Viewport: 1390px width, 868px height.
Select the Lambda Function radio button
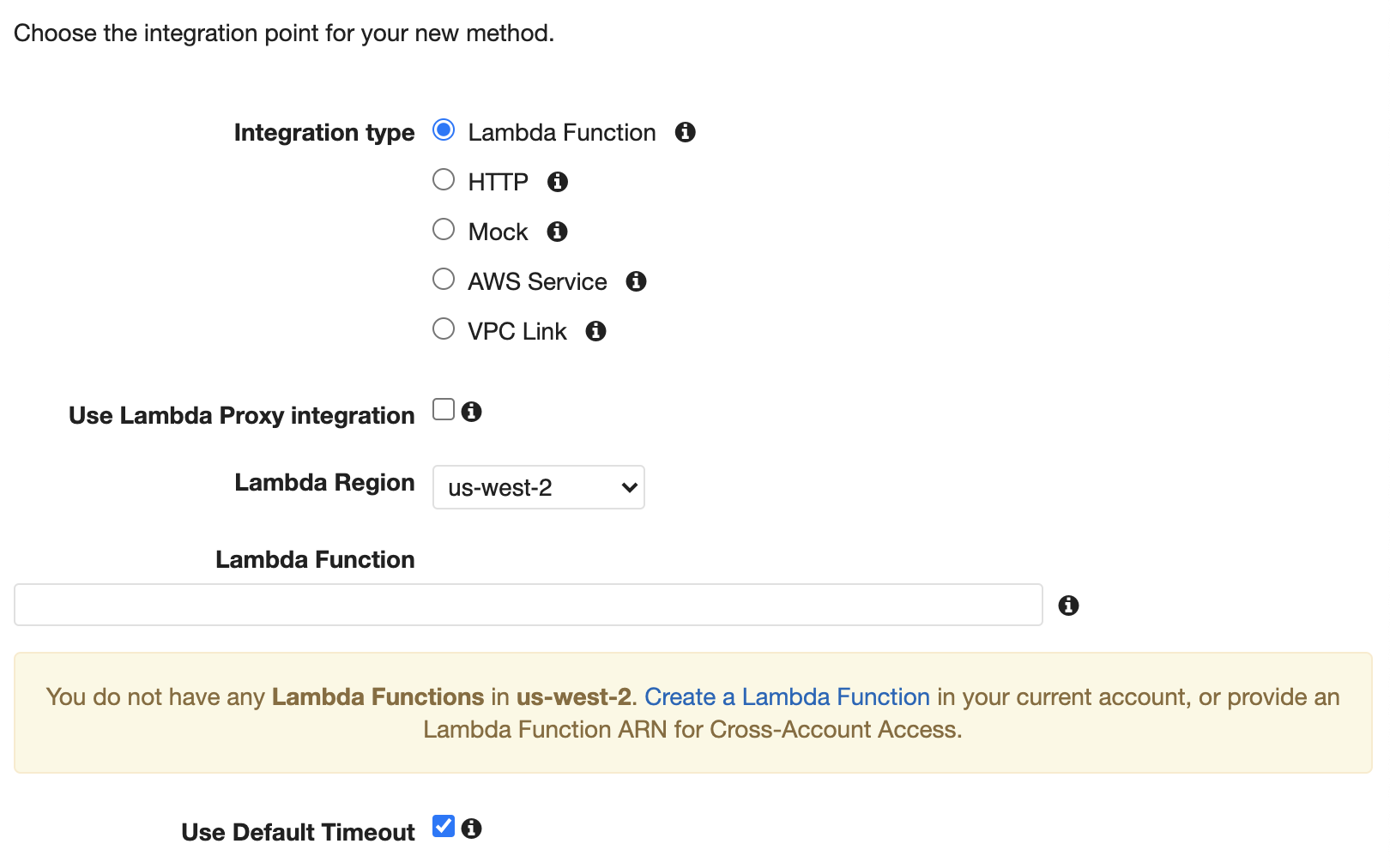tap(444, 130)
